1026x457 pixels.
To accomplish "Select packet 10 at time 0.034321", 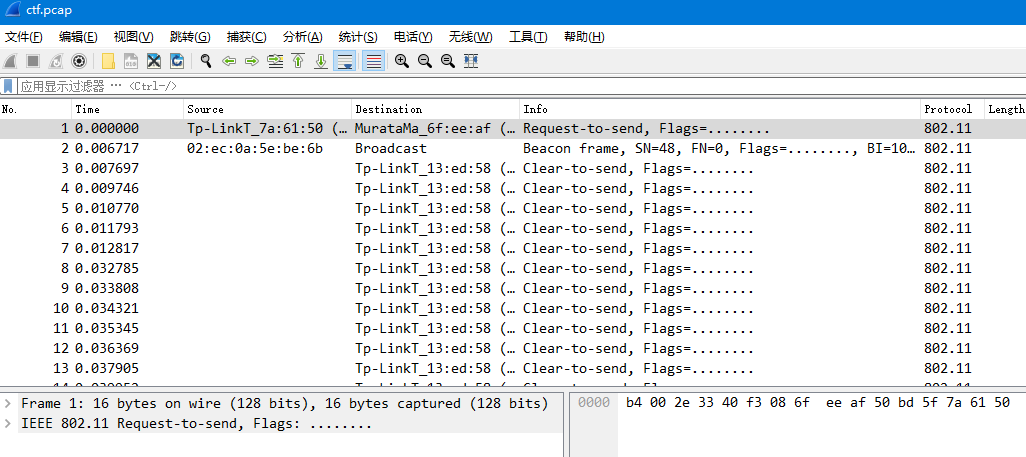I will pos(513,308).
